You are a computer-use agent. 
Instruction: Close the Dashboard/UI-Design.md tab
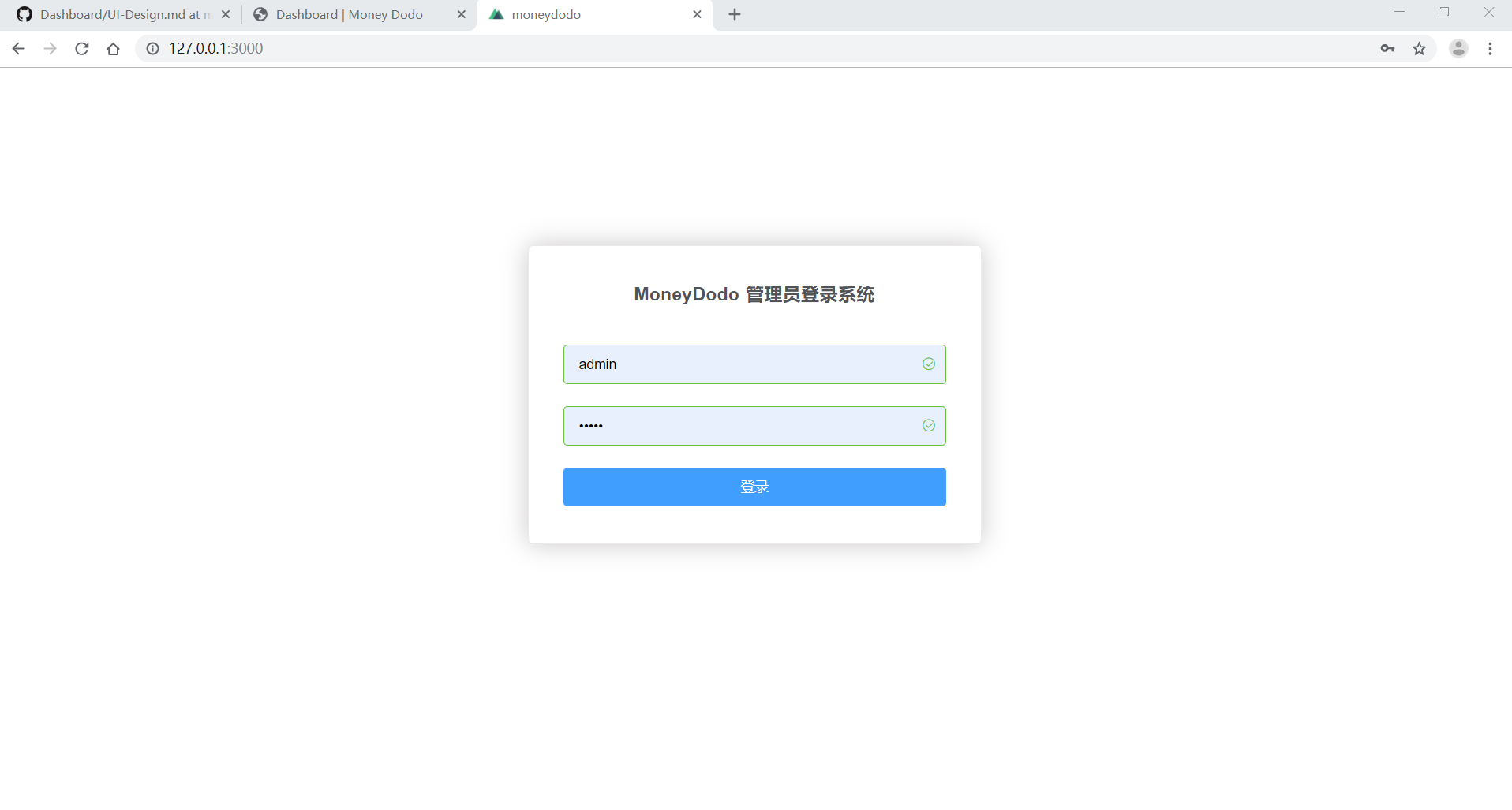pos(226,14)
